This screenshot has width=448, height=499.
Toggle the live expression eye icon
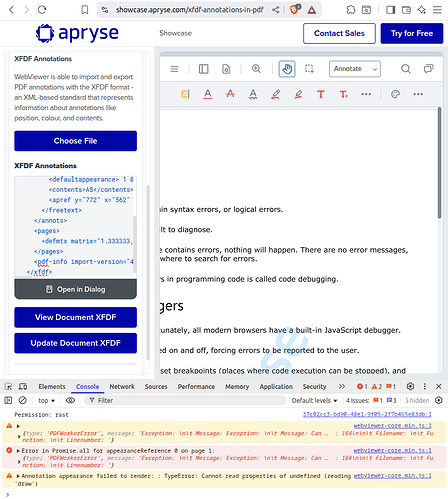(70, 400)
